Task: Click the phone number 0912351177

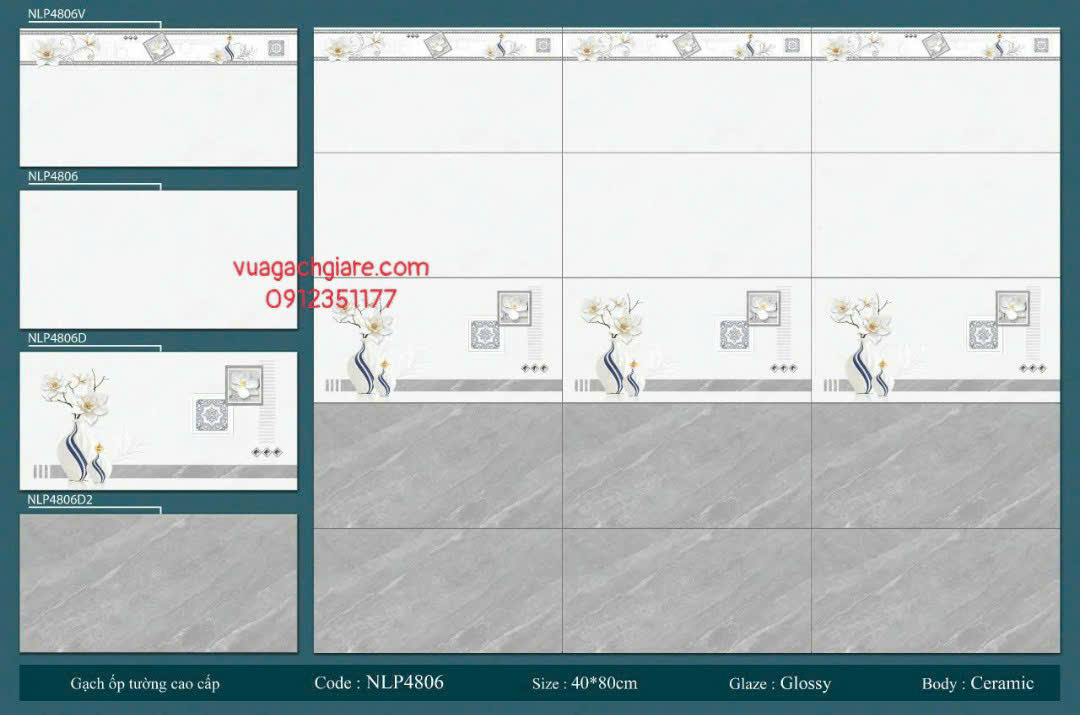Action: (x=330, y=299)
